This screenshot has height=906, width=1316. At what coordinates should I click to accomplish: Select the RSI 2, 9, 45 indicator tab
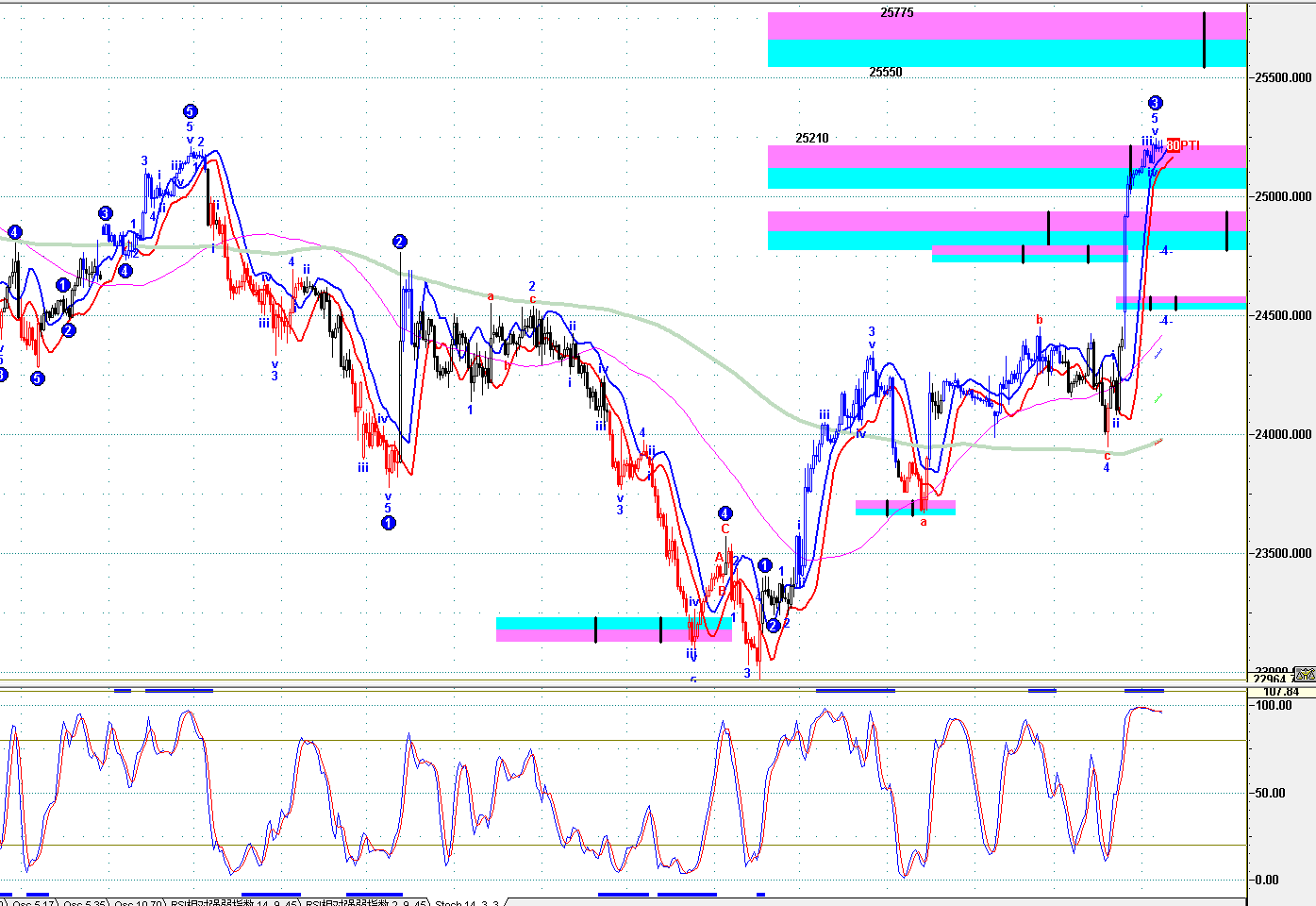coord(366,903)
